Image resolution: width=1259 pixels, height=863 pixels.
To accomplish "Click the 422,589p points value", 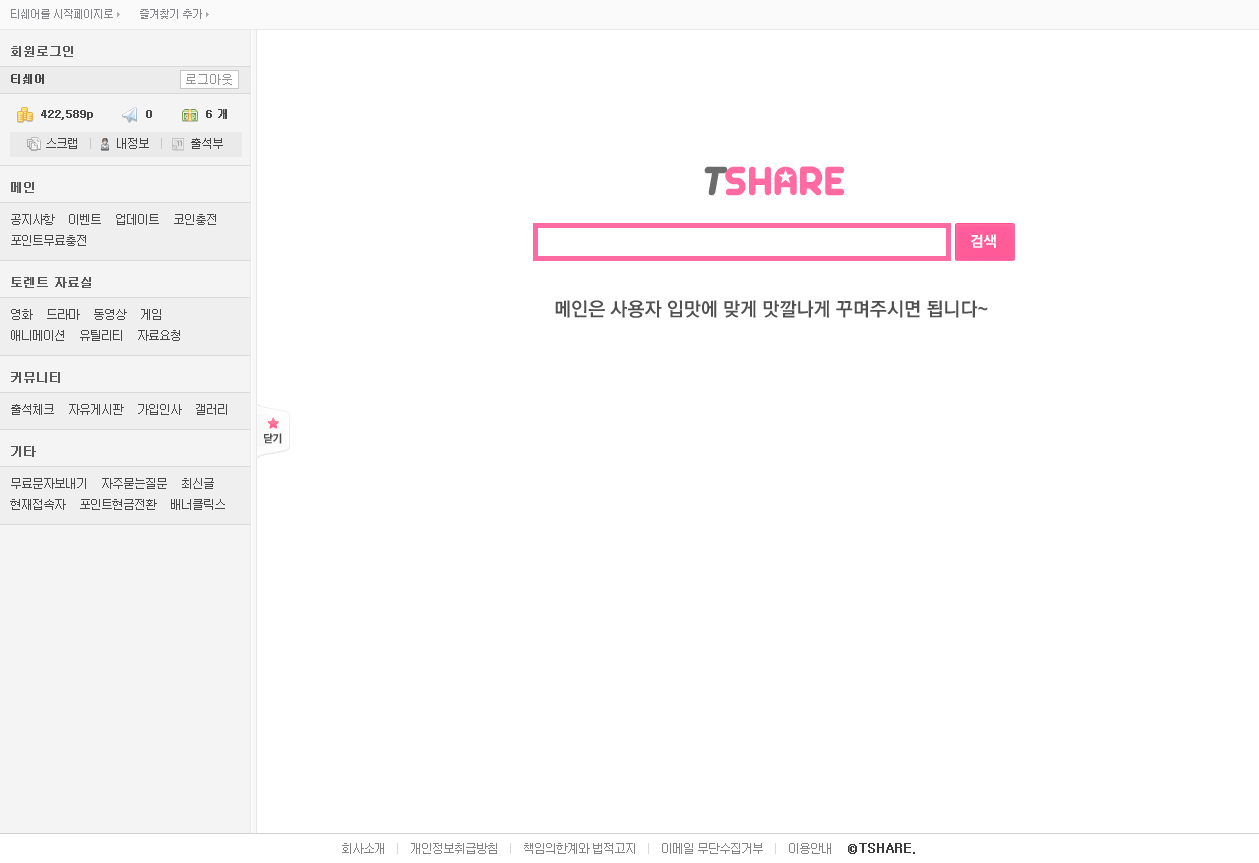I will click(x=67, y=114).
